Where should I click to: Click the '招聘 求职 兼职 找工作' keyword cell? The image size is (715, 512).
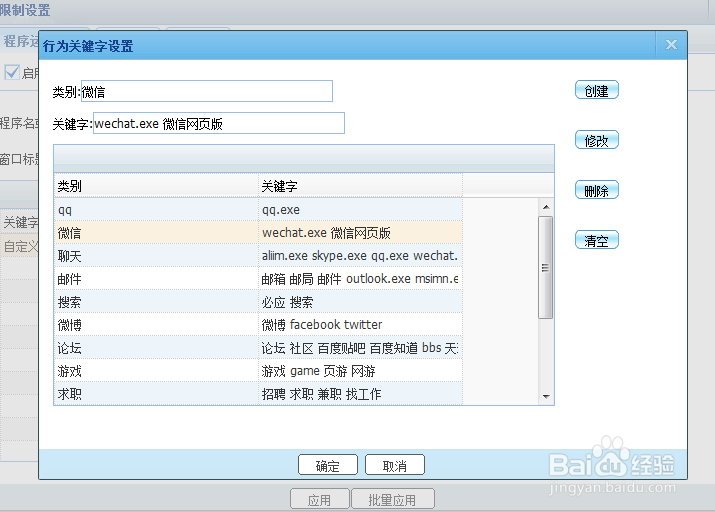tap(360, 394)
